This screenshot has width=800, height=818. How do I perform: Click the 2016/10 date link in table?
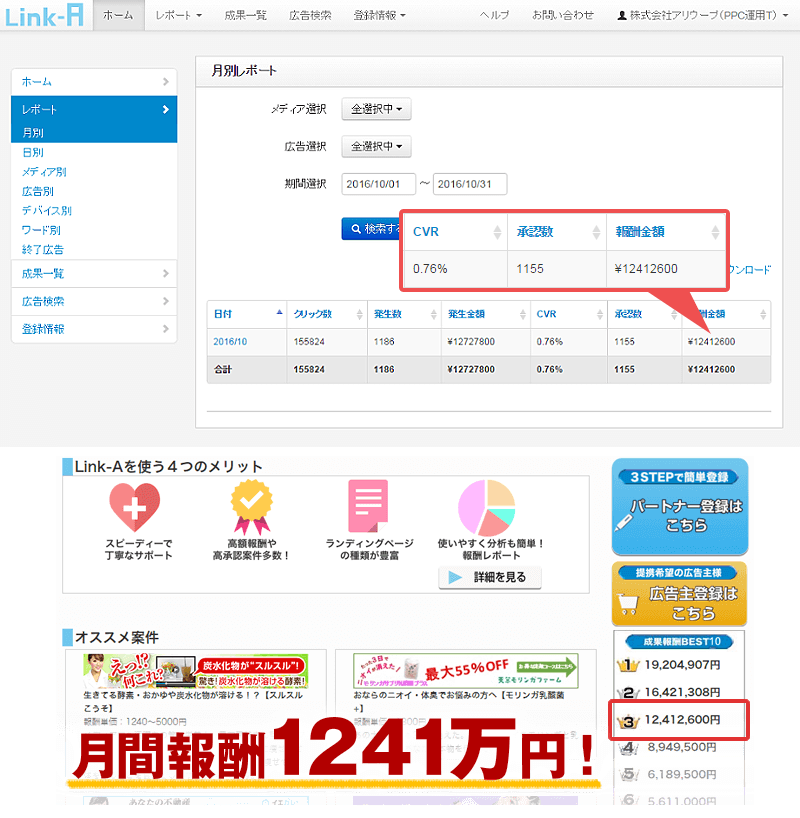pyautogui.click(x=229, y=341)
